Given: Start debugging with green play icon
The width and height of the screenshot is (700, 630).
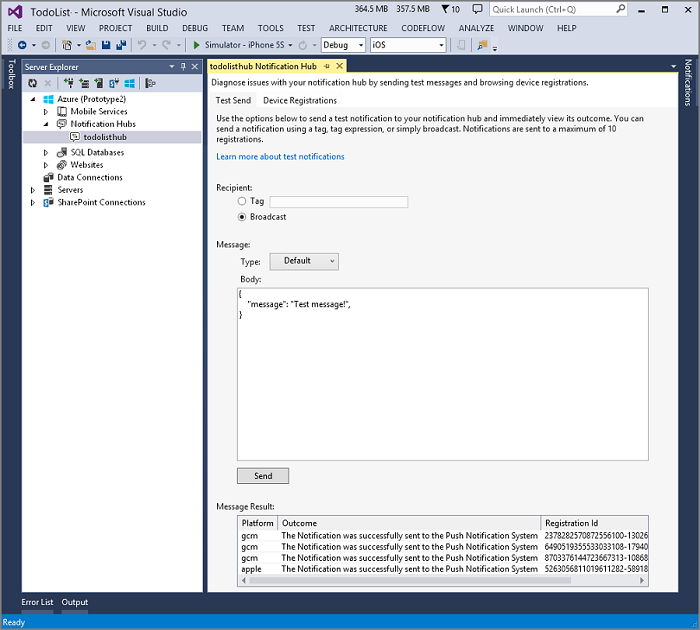Looking at the screenshot, I should [x=196, y=45].
